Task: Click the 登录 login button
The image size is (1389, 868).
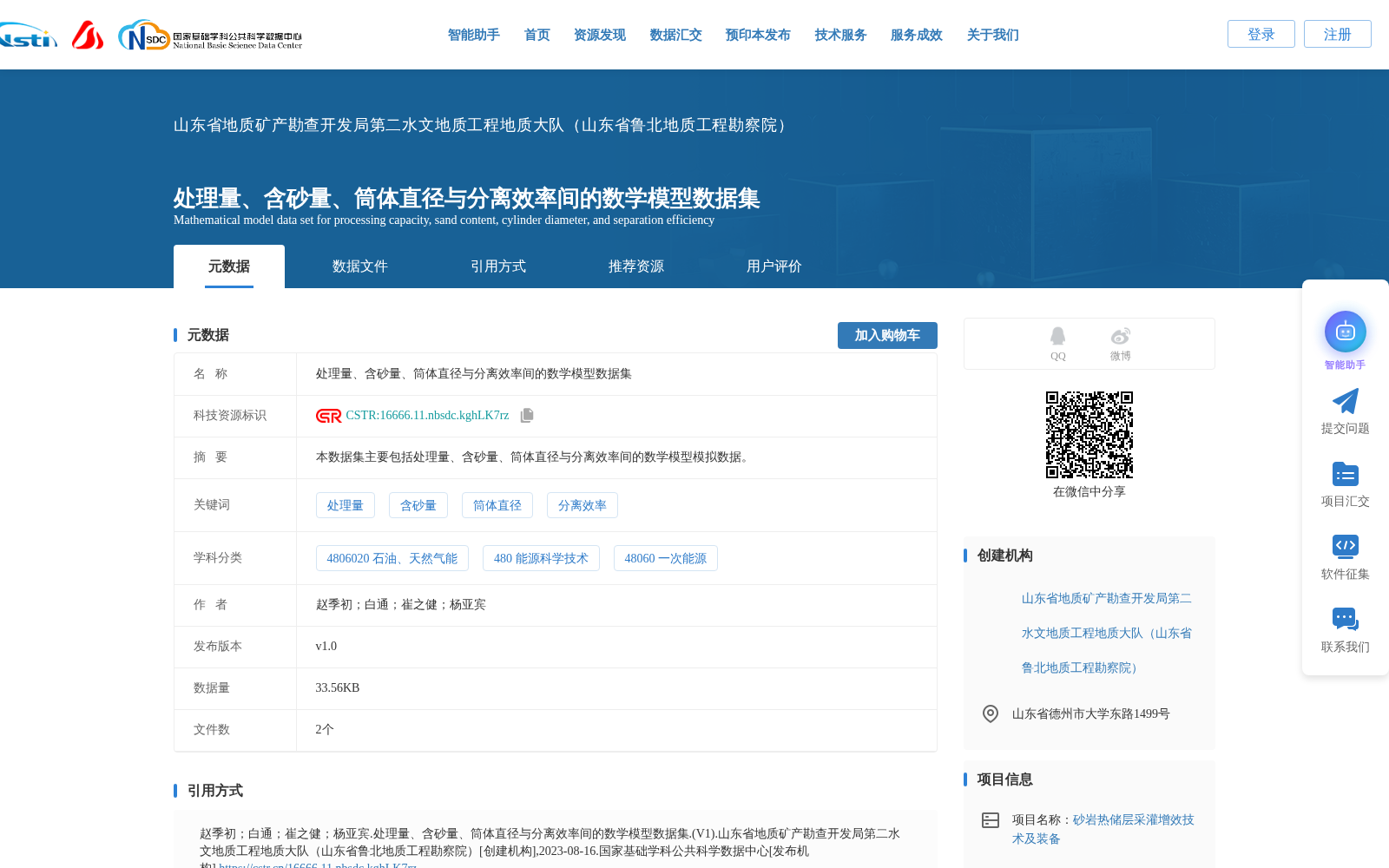Action: pyautogui.click(x=1261, y=34)
